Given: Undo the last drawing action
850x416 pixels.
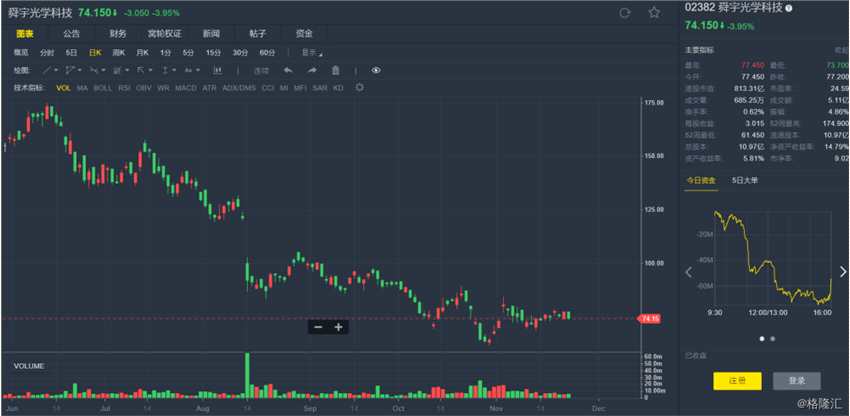Looking at the screenshot, I should click(288, 70).
